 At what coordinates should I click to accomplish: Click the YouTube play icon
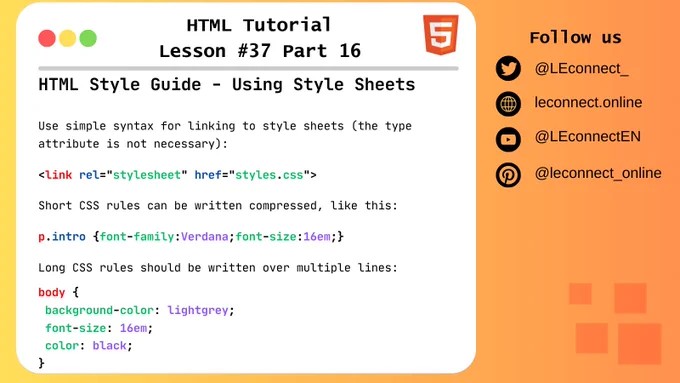[508, 139]
